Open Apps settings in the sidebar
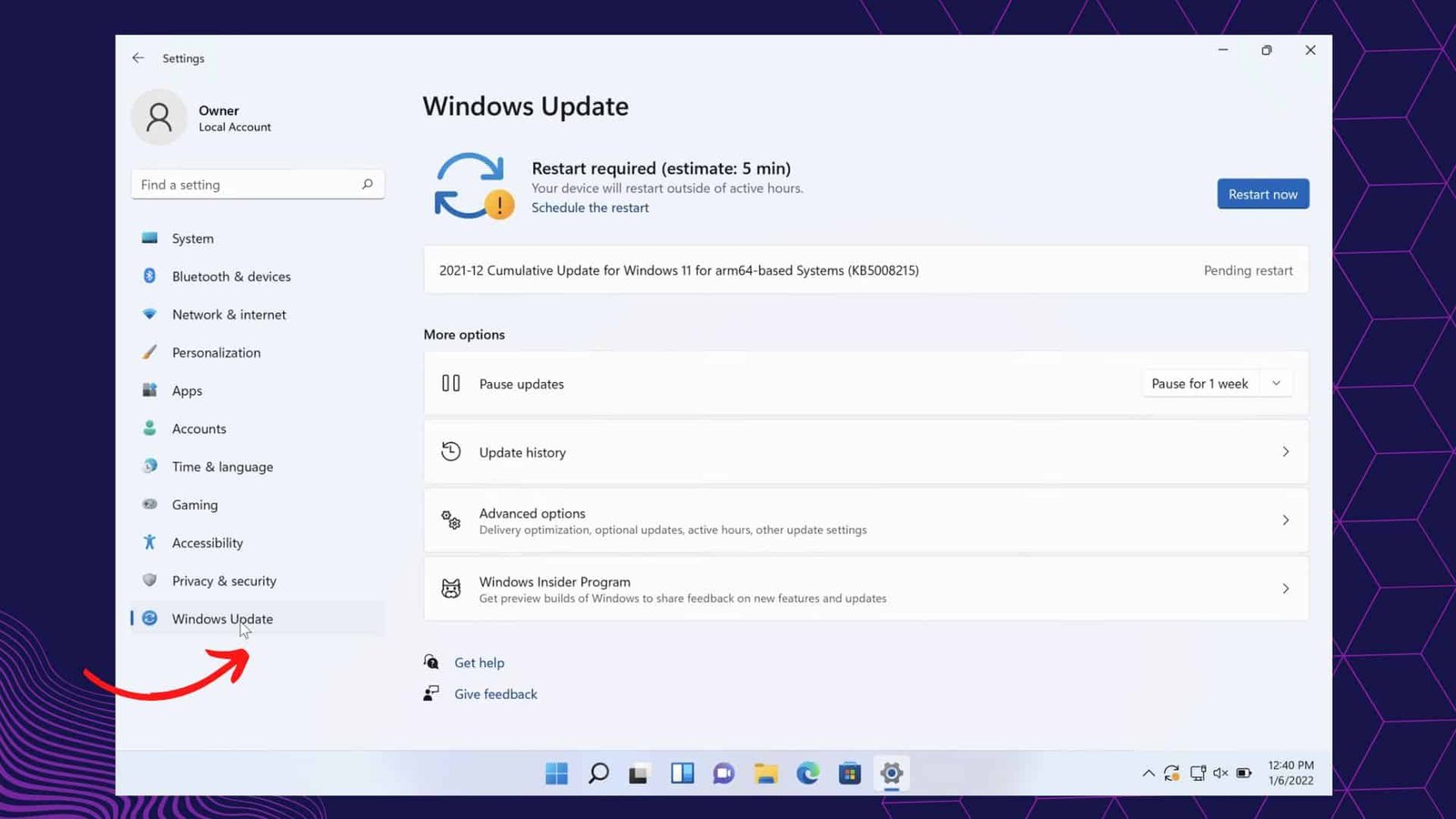This screenshot has height=819, width=1456. tap(258, 390)
